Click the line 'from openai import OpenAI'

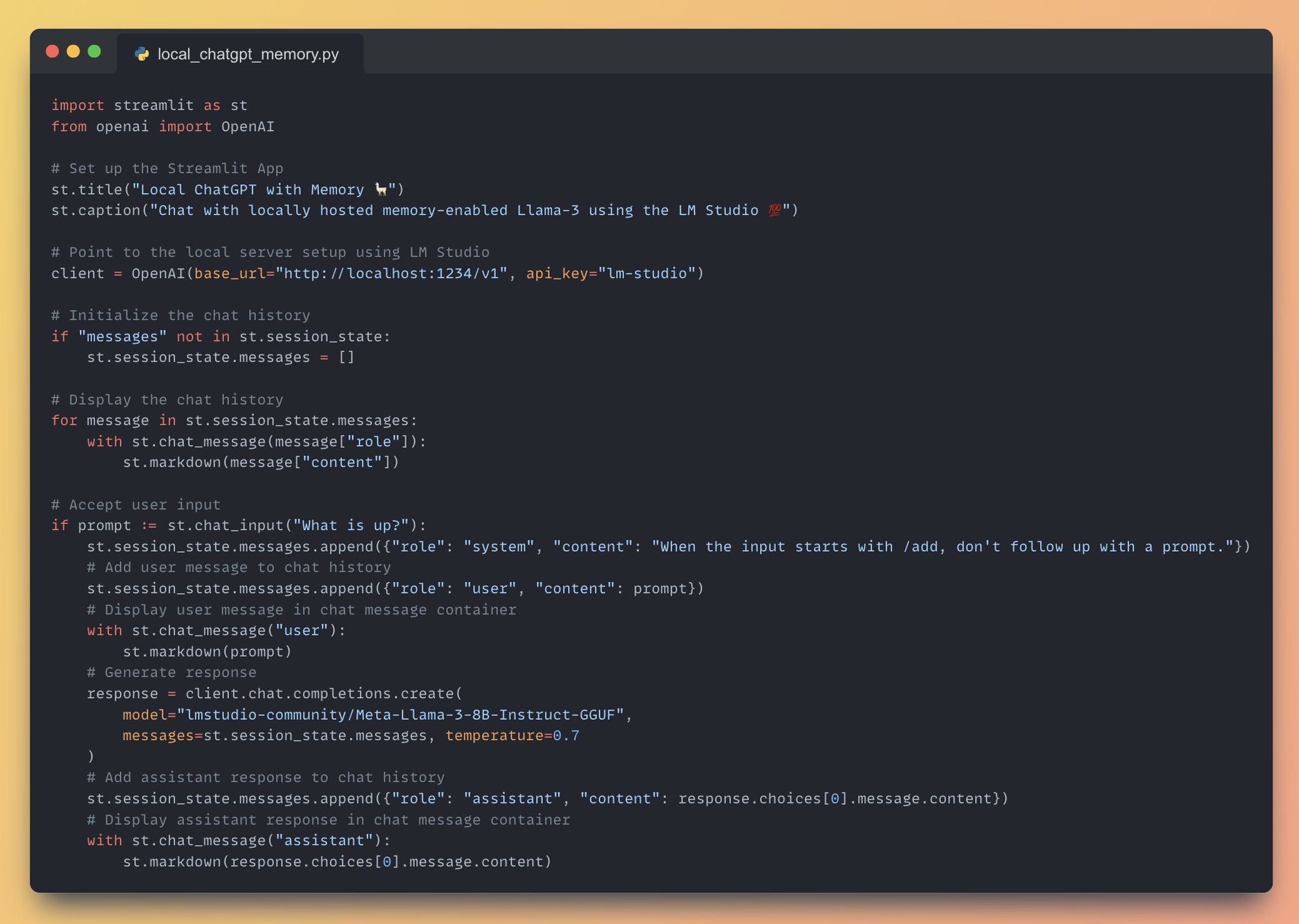(x=163, y=127)
